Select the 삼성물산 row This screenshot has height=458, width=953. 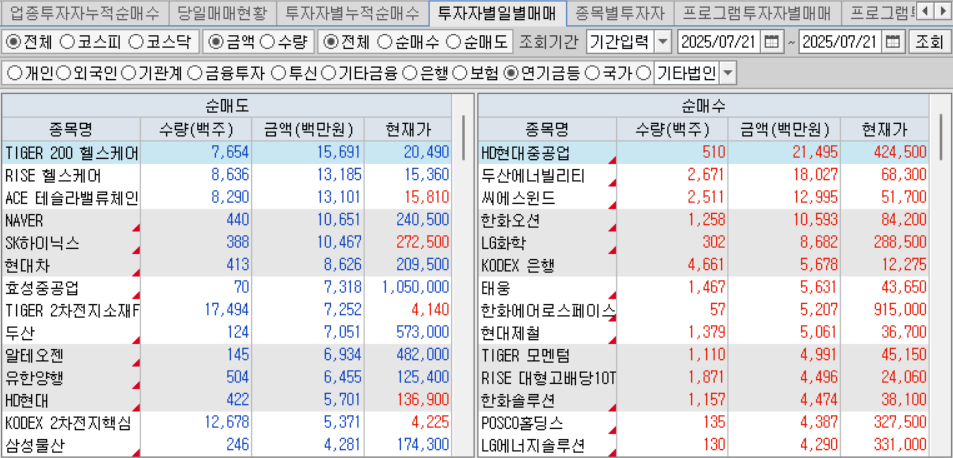(226, 445)
